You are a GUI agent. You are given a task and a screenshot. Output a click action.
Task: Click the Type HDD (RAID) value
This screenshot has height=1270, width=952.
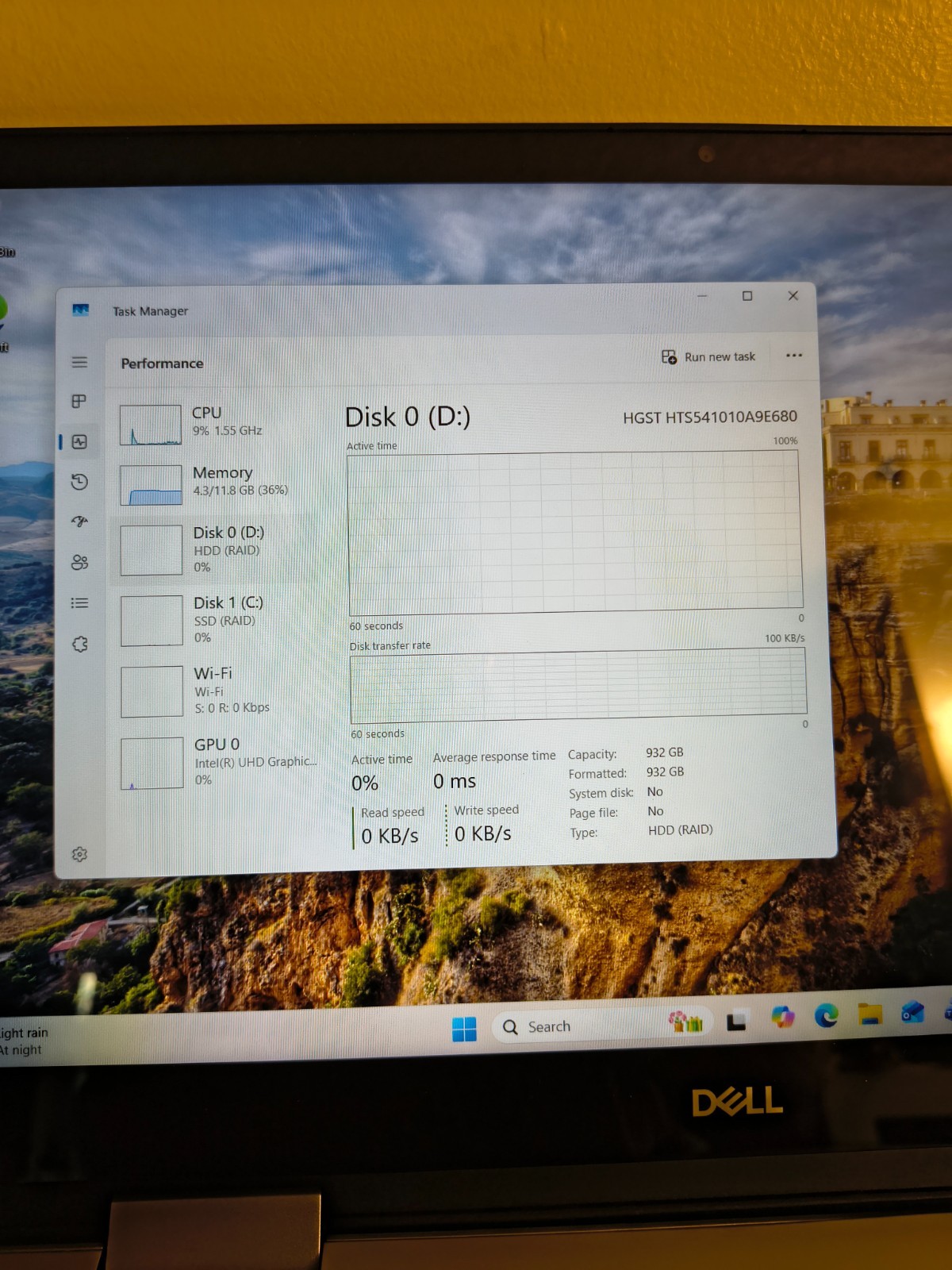tap(680, 830)
